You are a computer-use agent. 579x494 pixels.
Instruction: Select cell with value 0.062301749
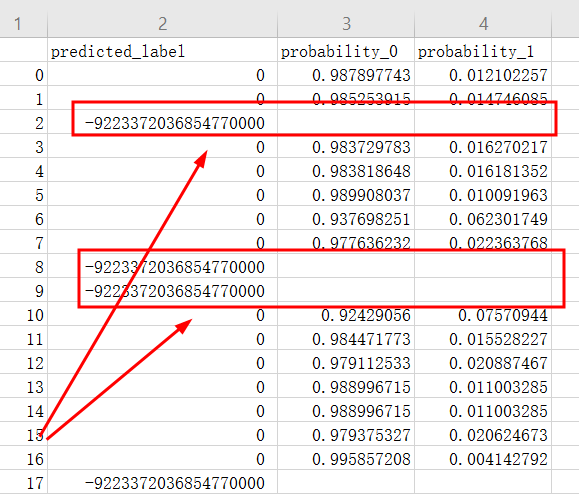pyautogui.click(x=483, y=219)
